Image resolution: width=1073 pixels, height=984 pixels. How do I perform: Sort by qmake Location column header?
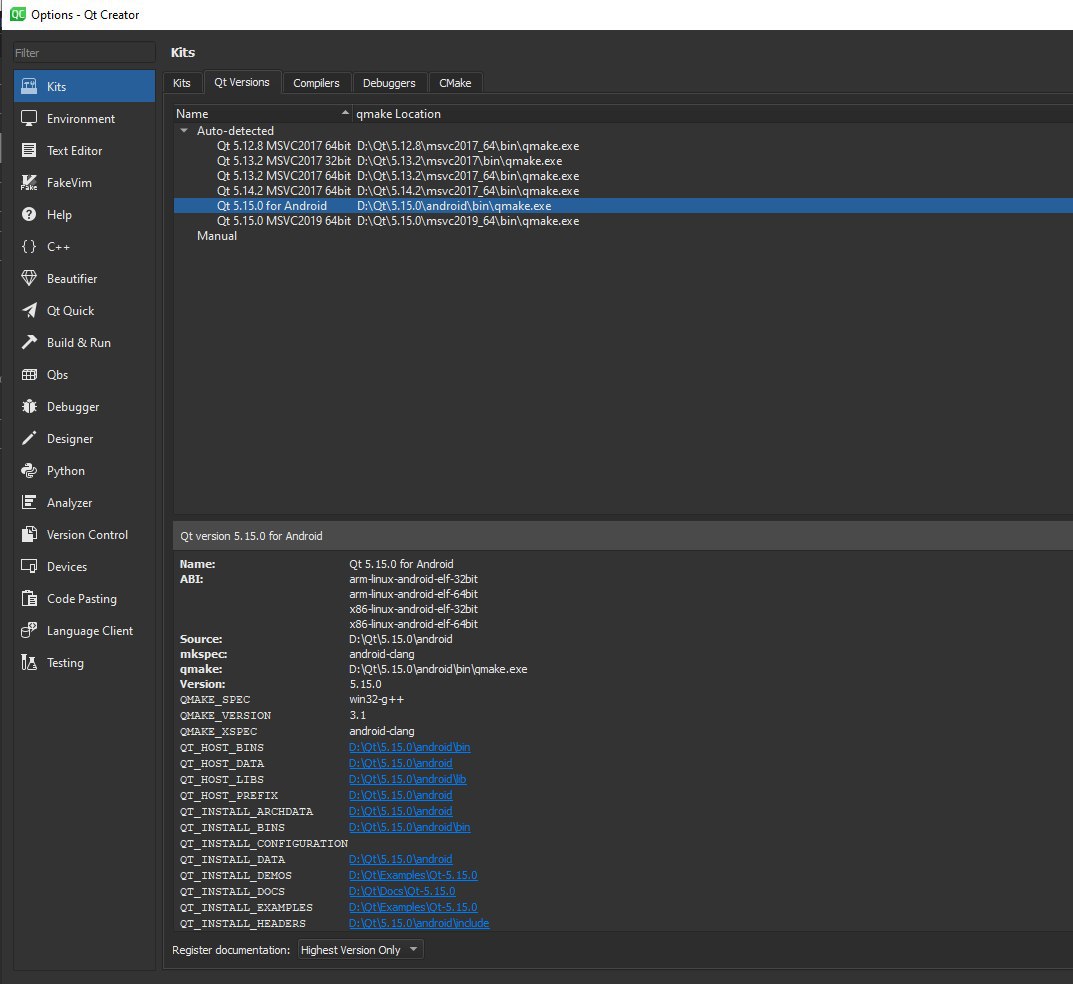tap(712, 114)
